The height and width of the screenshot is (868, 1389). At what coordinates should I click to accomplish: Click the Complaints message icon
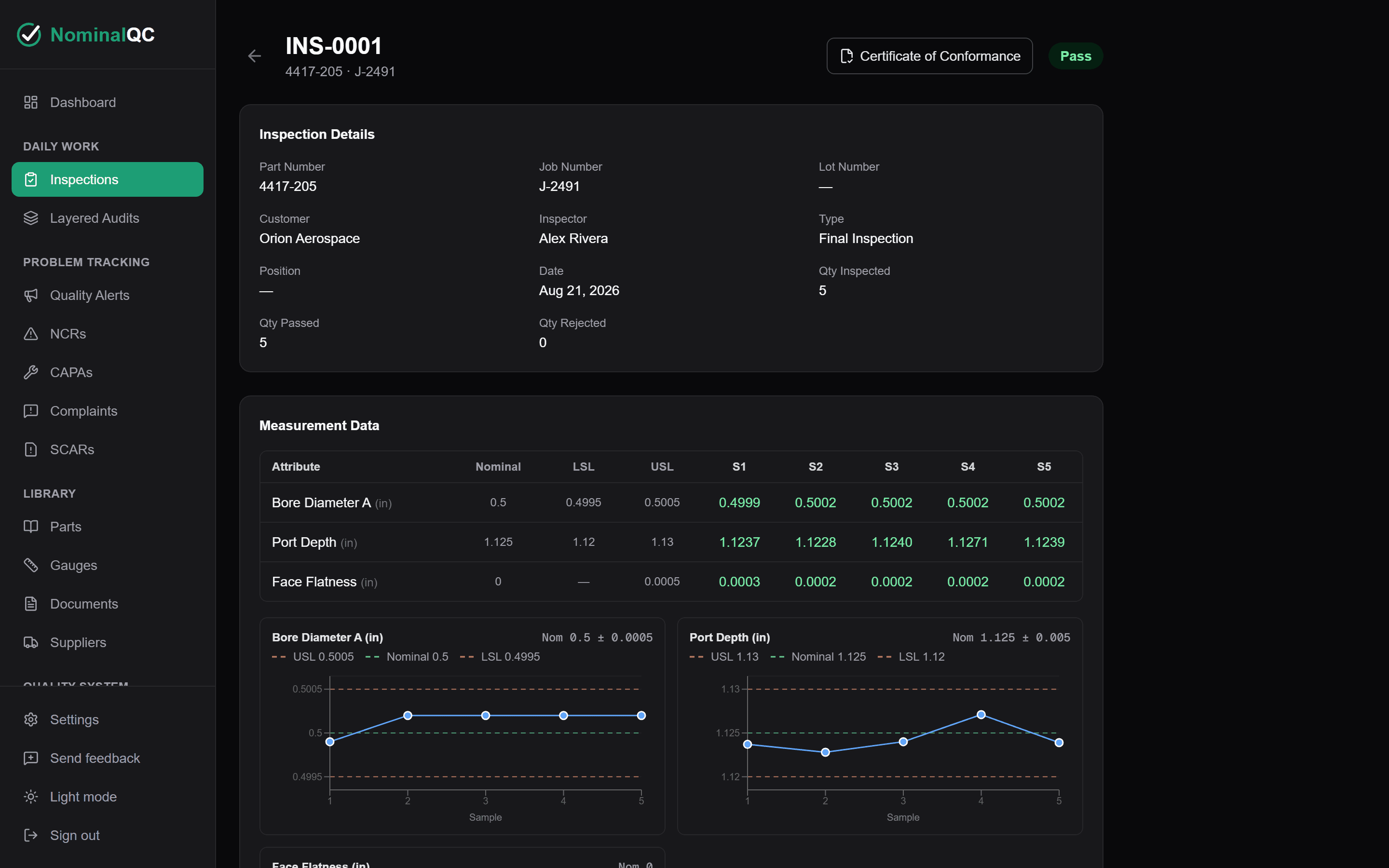click(x=31, y=411)
